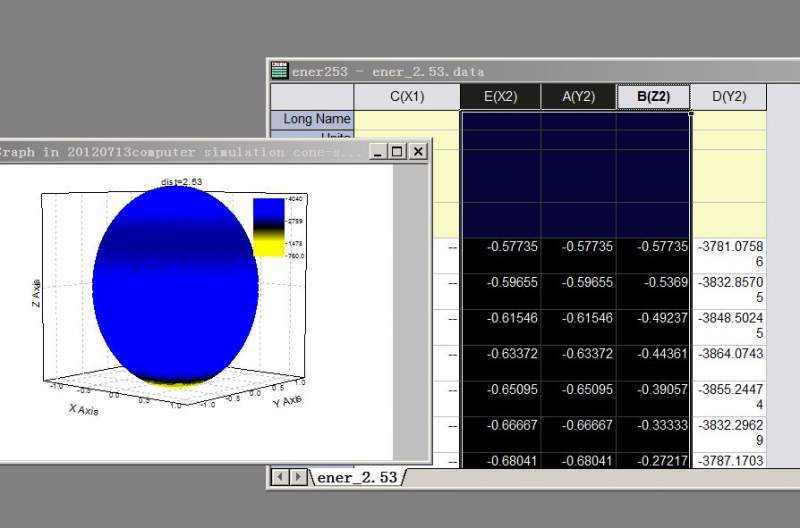This screenshot has width=800, height=528.
Task: Click cell -0.27217 in B(Z2)
Action: coord(653,460)
